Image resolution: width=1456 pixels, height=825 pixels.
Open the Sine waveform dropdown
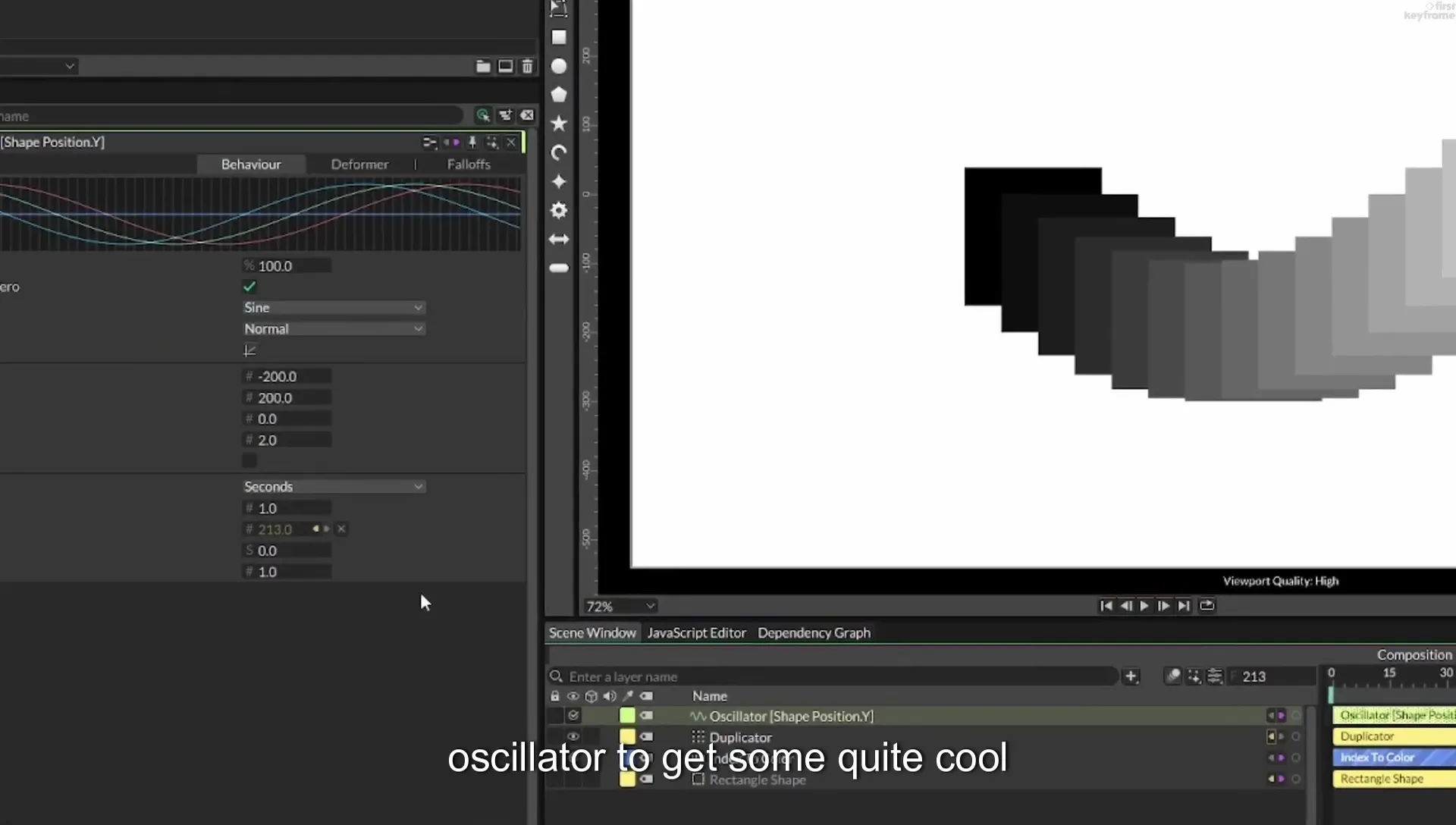334,307
